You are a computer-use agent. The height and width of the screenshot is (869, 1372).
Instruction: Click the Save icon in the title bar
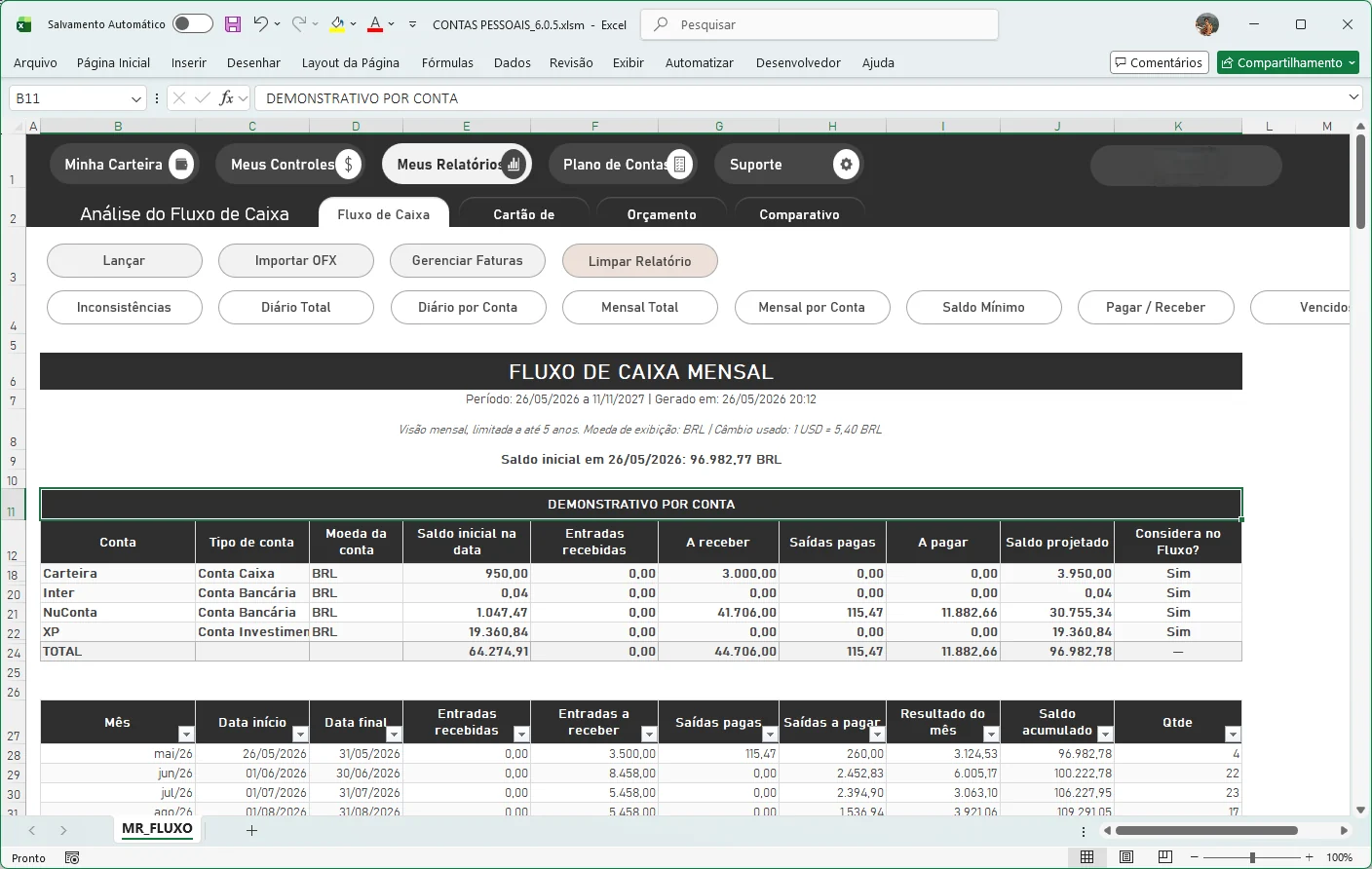click(x=233, y=24)
